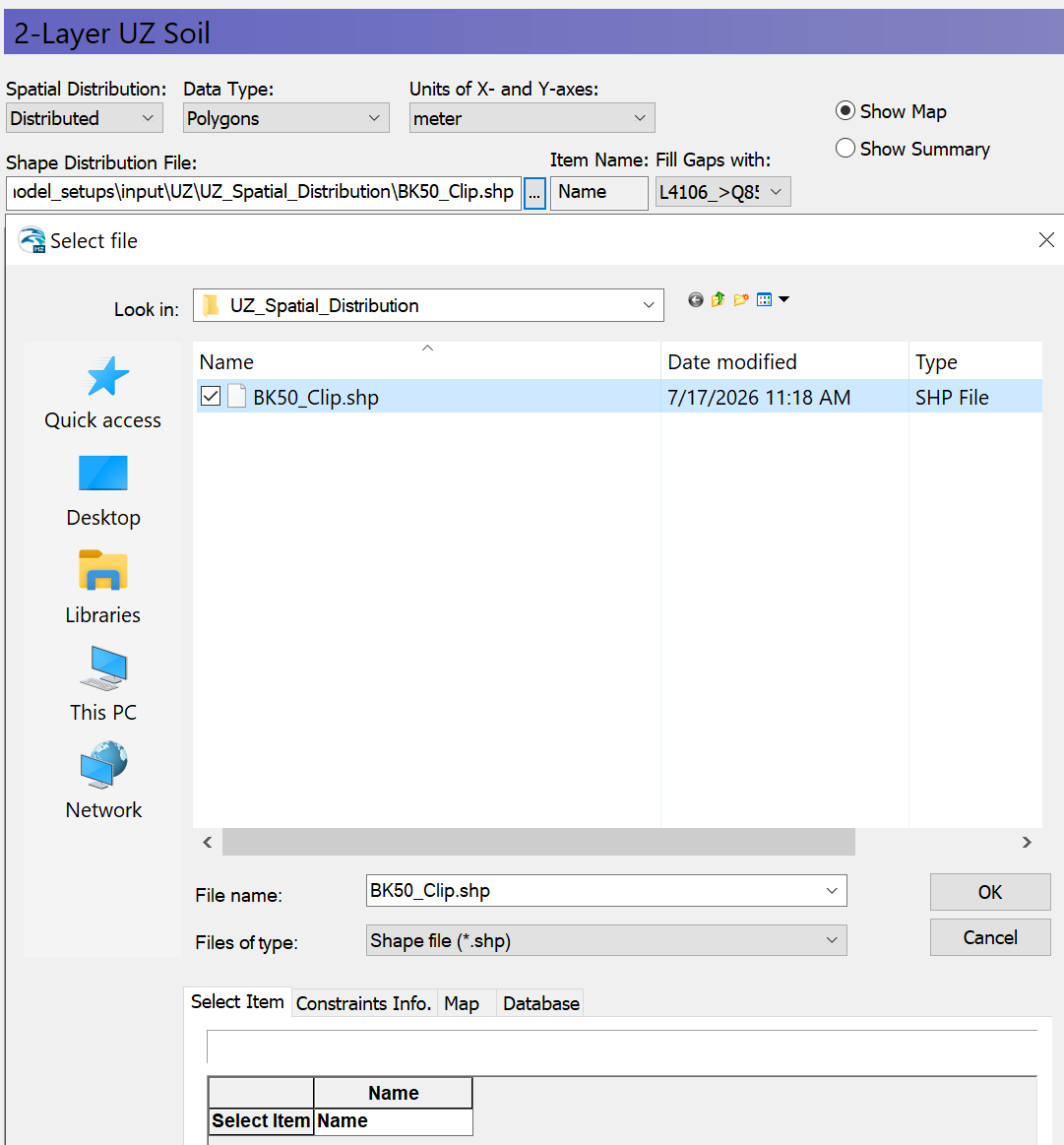Open Libraries location in the sidebar
The image size is (1064, 1145).
point(103,588)
